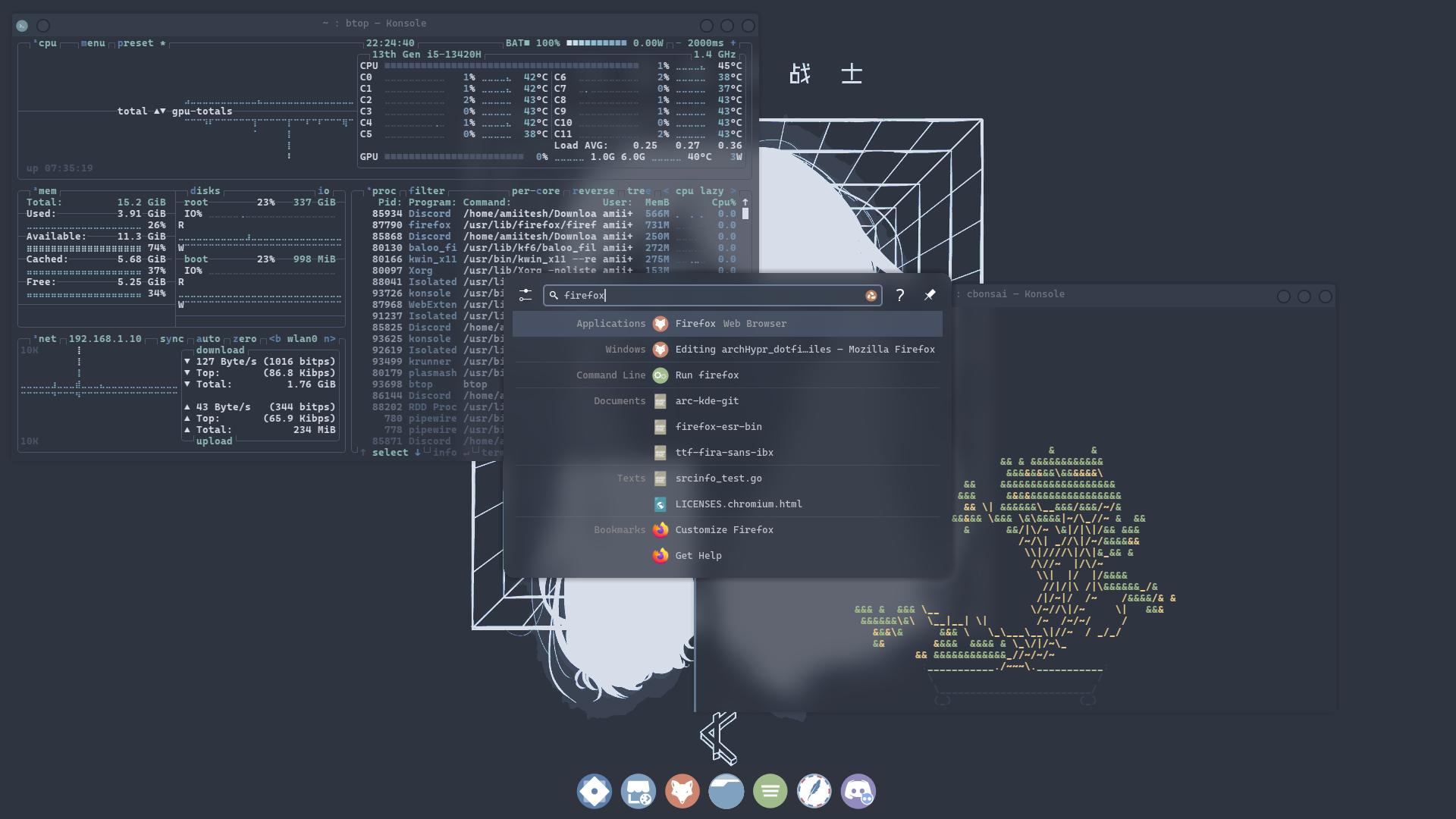Viewport: 1456px width, 819px height.
Task: Click the activity icon inside search field
Action: (x=871, y=296)
